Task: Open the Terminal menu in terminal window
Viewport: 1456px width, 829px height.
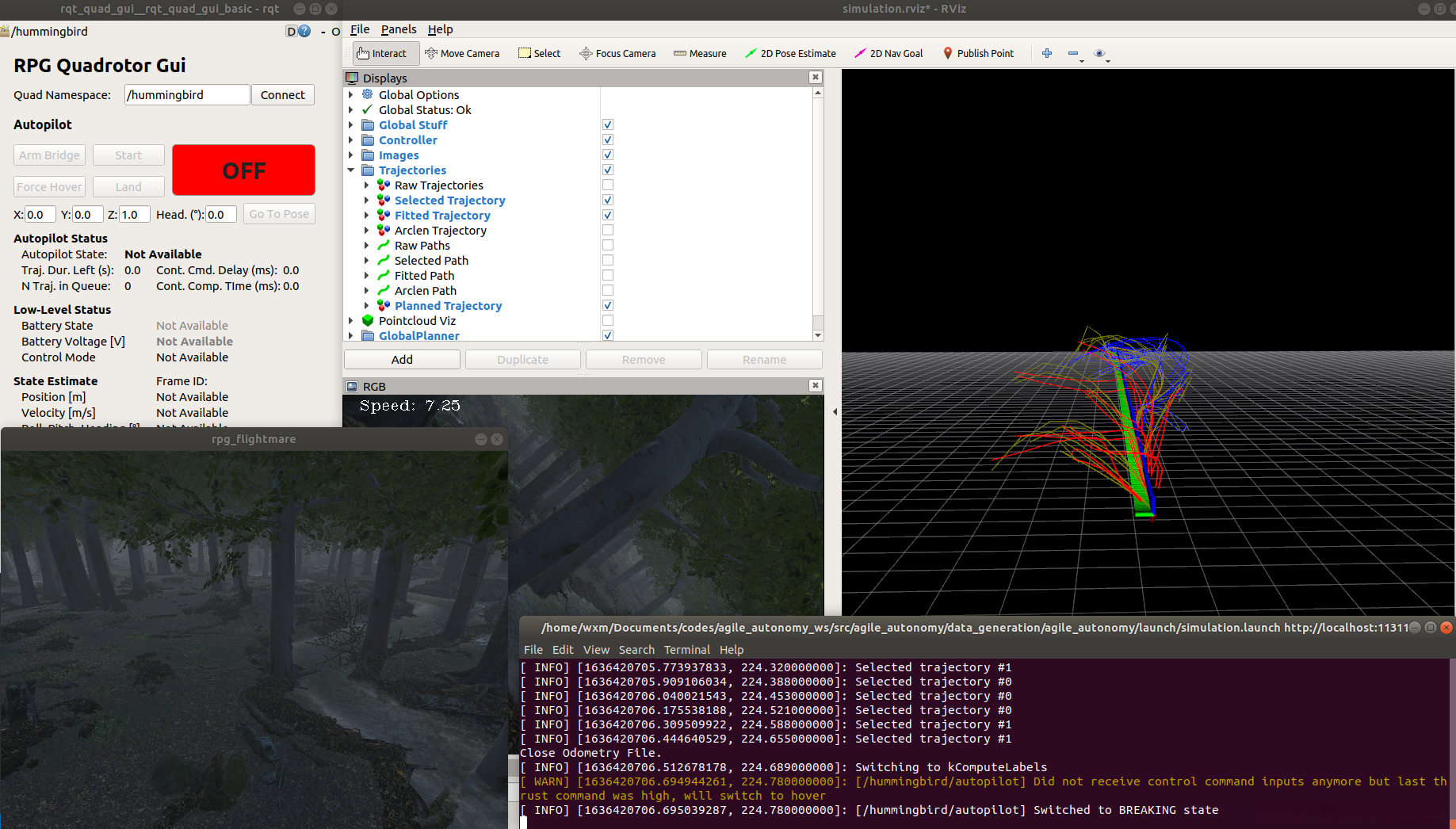Action: click(x=686, y=650)
